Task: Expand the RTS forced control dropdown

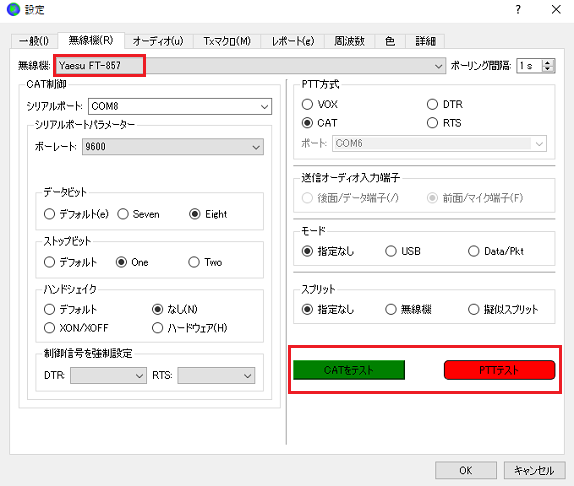Action: (x=216, y=375)
